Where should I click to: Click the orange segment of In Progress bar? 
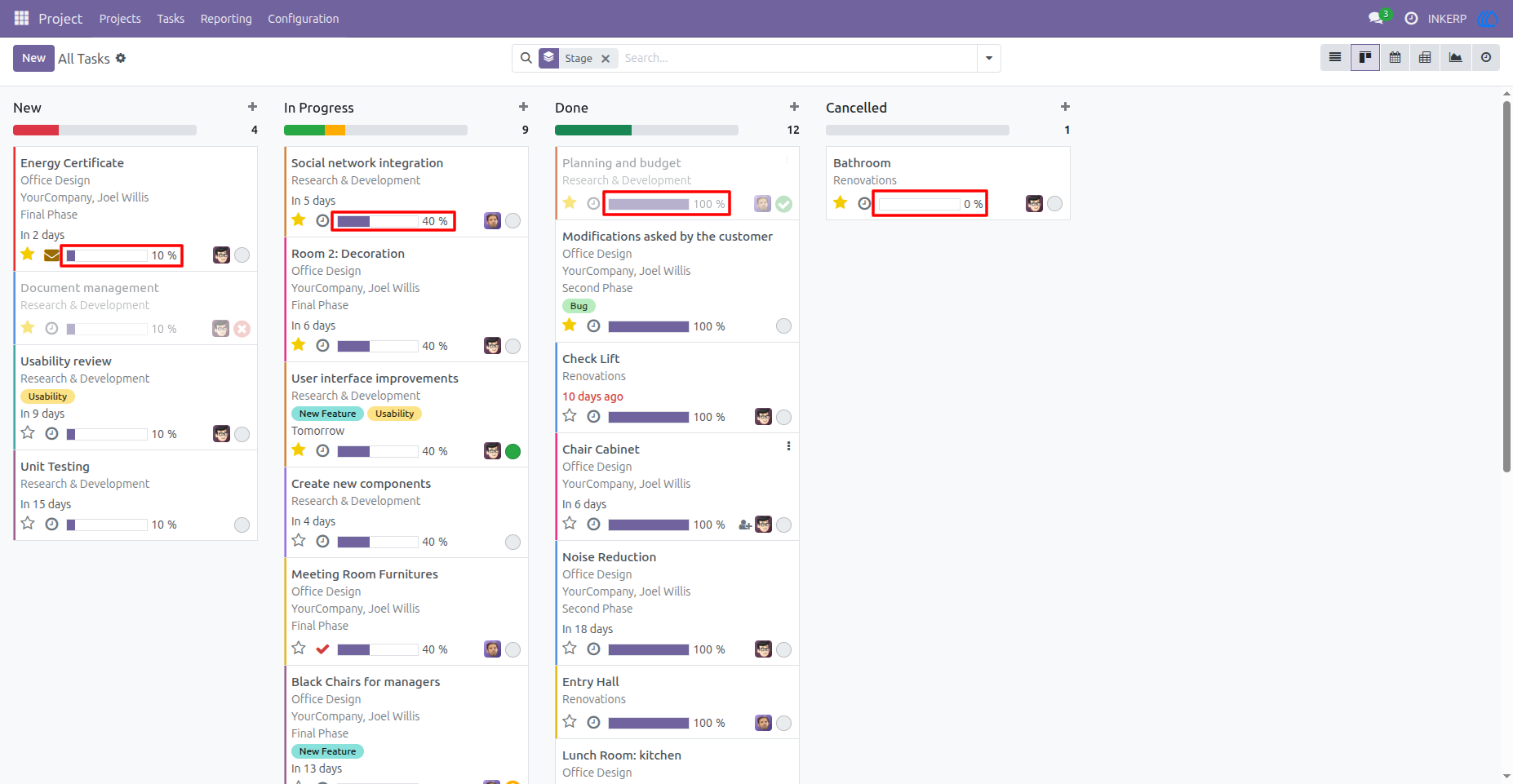pyautogui.click(x=335, y=130)
